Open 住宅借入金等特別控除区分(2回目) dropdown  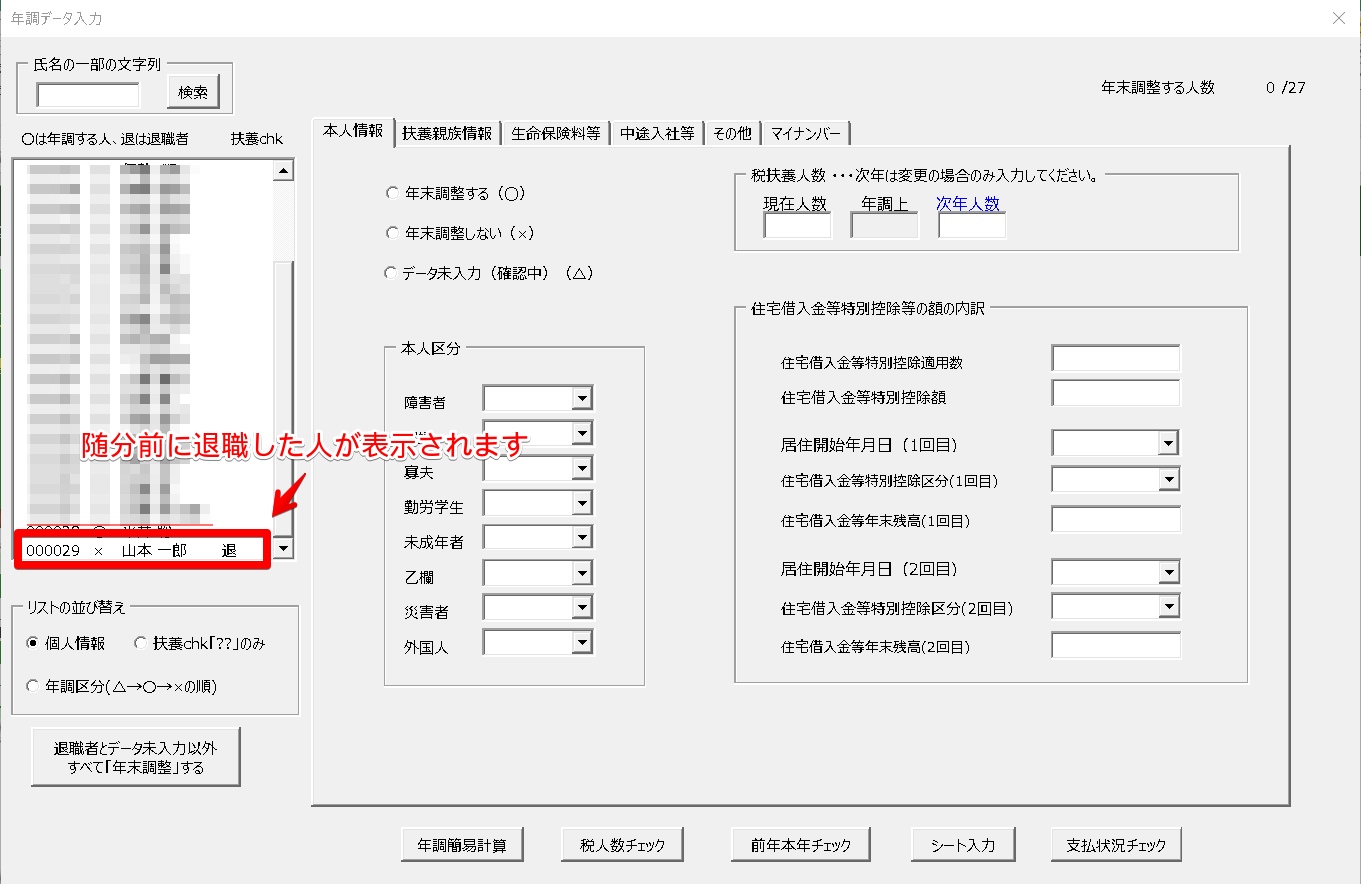(1168, 607)
